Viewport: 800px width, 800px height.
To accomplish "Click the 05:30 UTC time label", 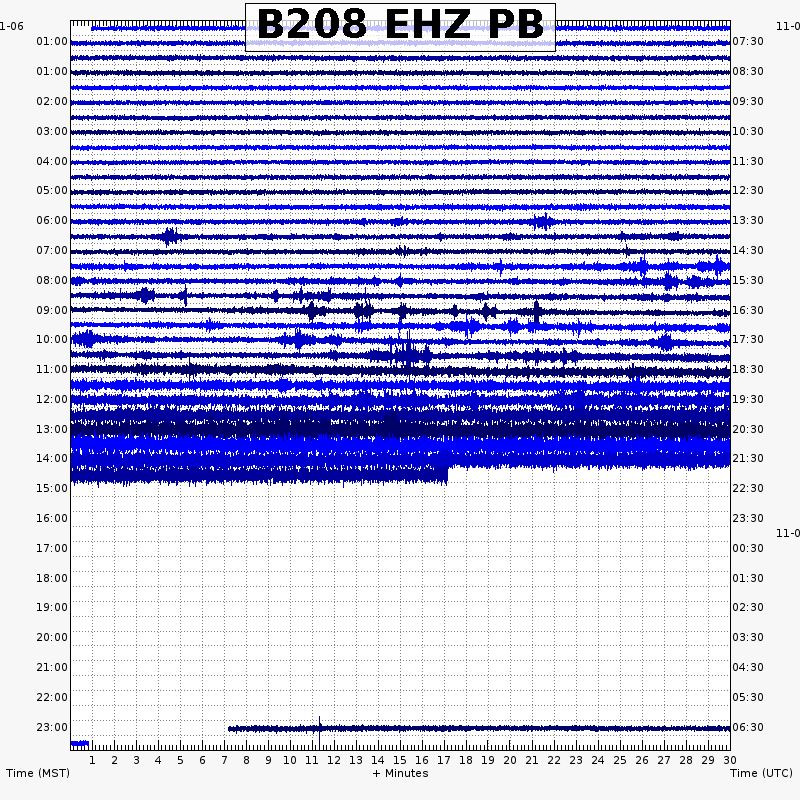I will point(748,697).
